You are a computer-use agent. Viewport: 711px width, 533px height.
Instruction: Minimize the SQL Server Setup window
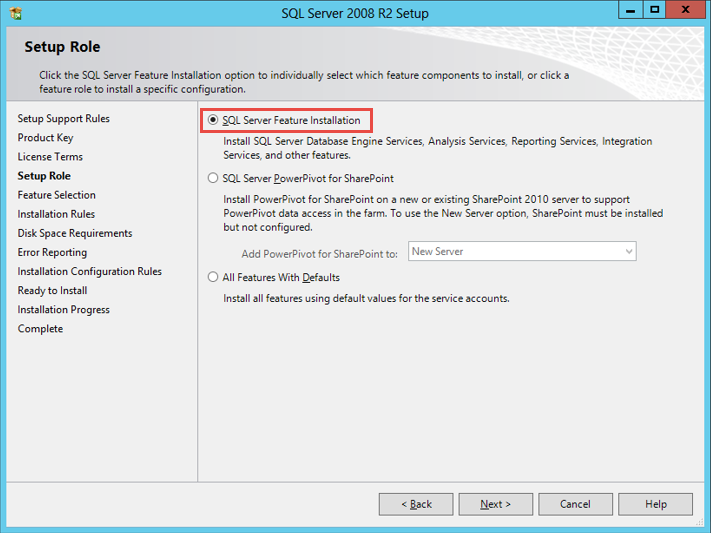(628, 10)
